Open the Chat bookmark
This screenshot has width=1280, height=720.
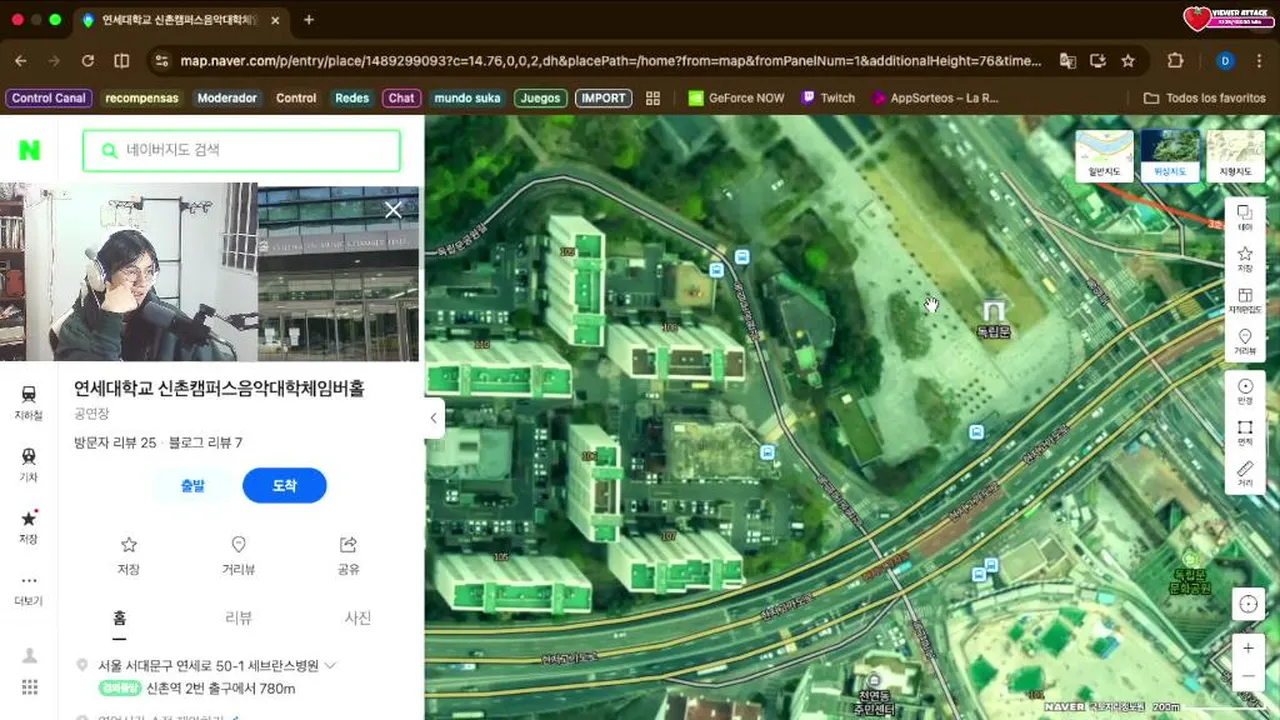coord(401,98)
